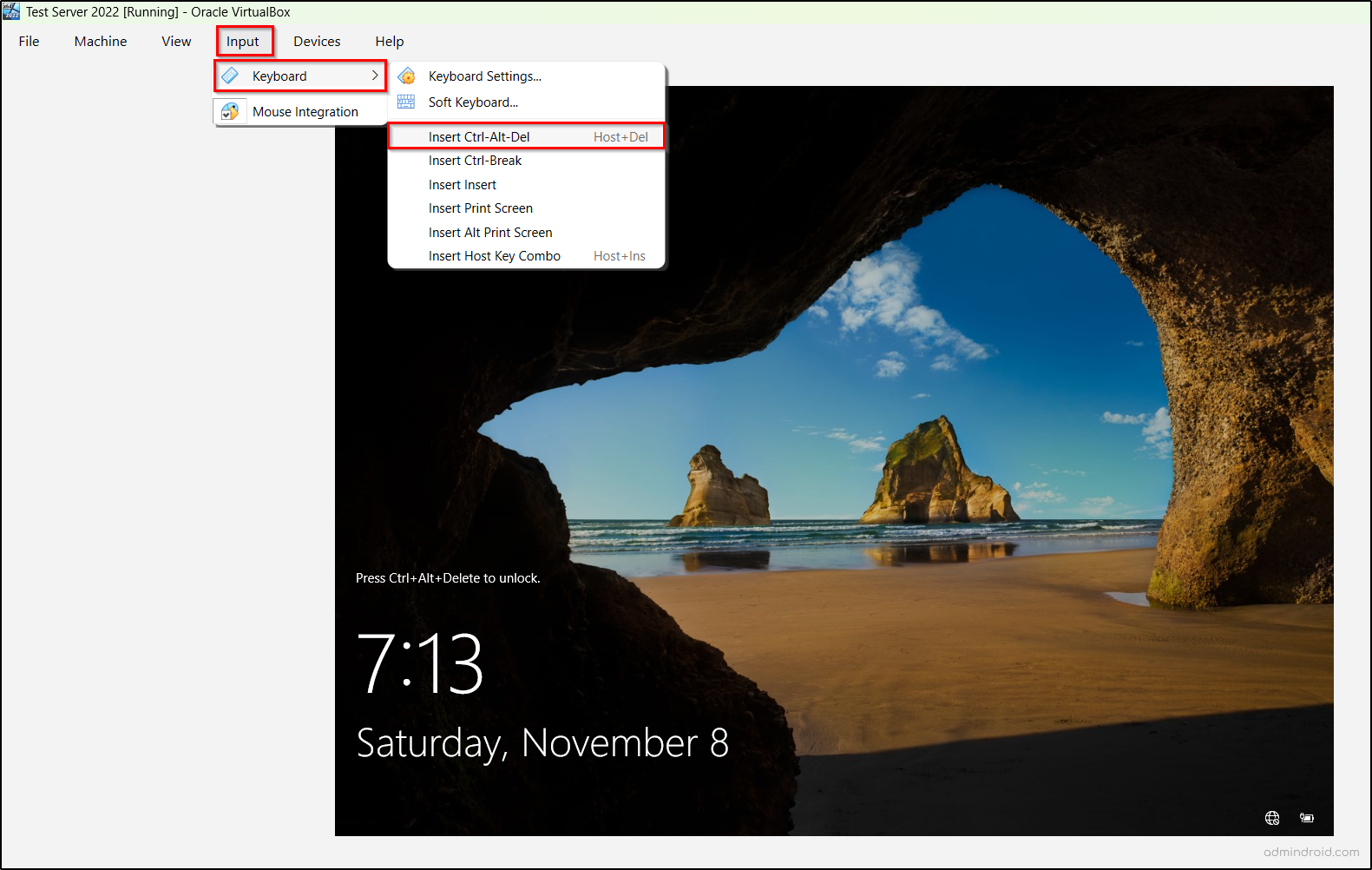1372x870 pixels.
Task: Click the Keyboard submenu entry
Action: click(x=300, y=76)
